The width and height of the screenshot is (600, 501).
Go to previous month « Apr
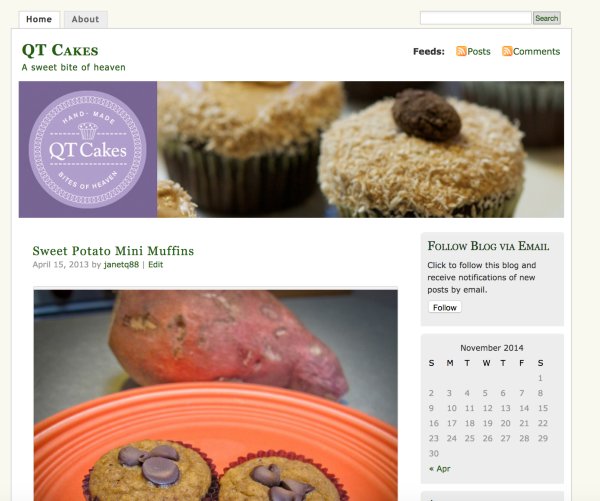(x=440, y=468)
